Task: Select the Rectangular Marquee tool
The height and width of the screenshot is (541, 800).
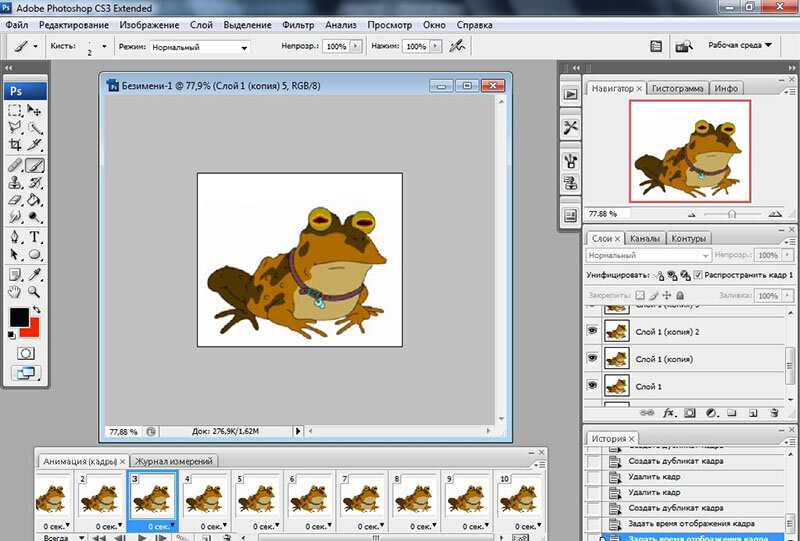Action: 15,111
